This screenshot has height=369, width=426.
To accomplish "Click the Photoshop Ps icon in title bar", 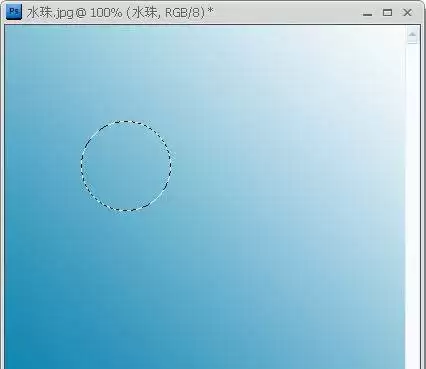I will pyautogui.click(x=14, y=12).
